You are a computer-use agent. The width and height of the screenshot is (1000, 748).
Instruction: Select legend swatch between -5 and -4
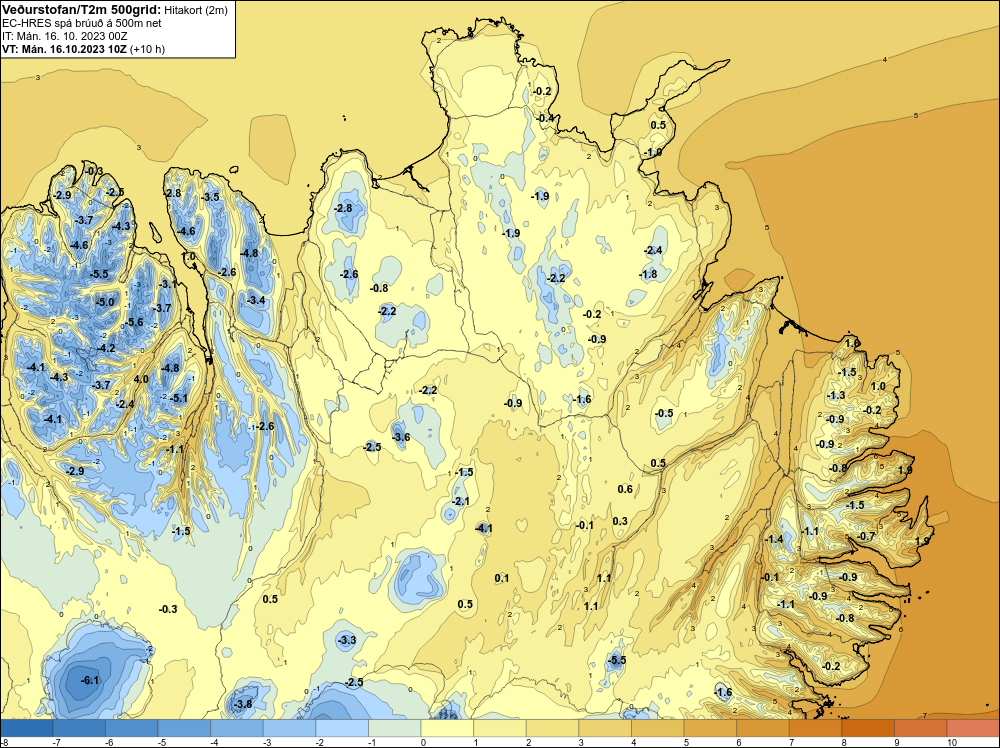pos(184,728)
